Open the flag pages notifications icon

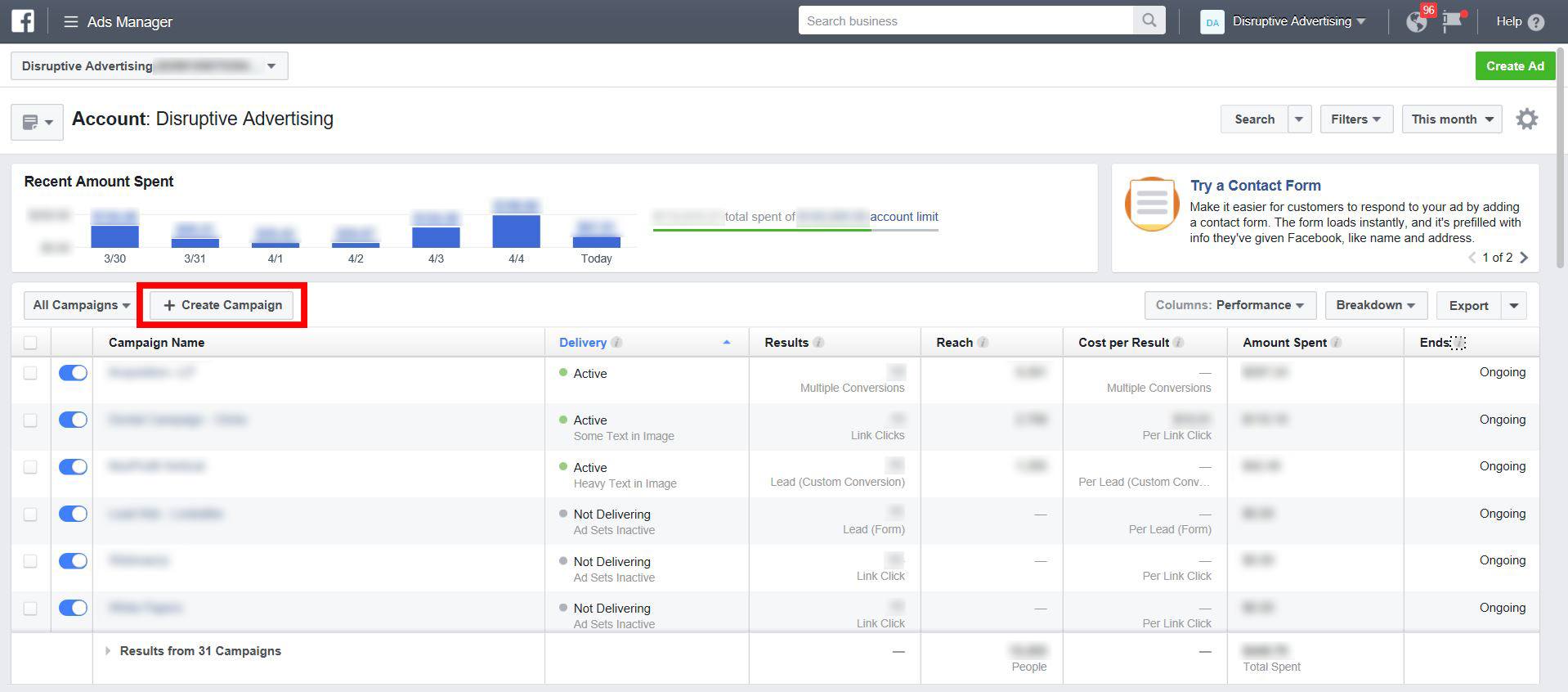point(1452,22)
